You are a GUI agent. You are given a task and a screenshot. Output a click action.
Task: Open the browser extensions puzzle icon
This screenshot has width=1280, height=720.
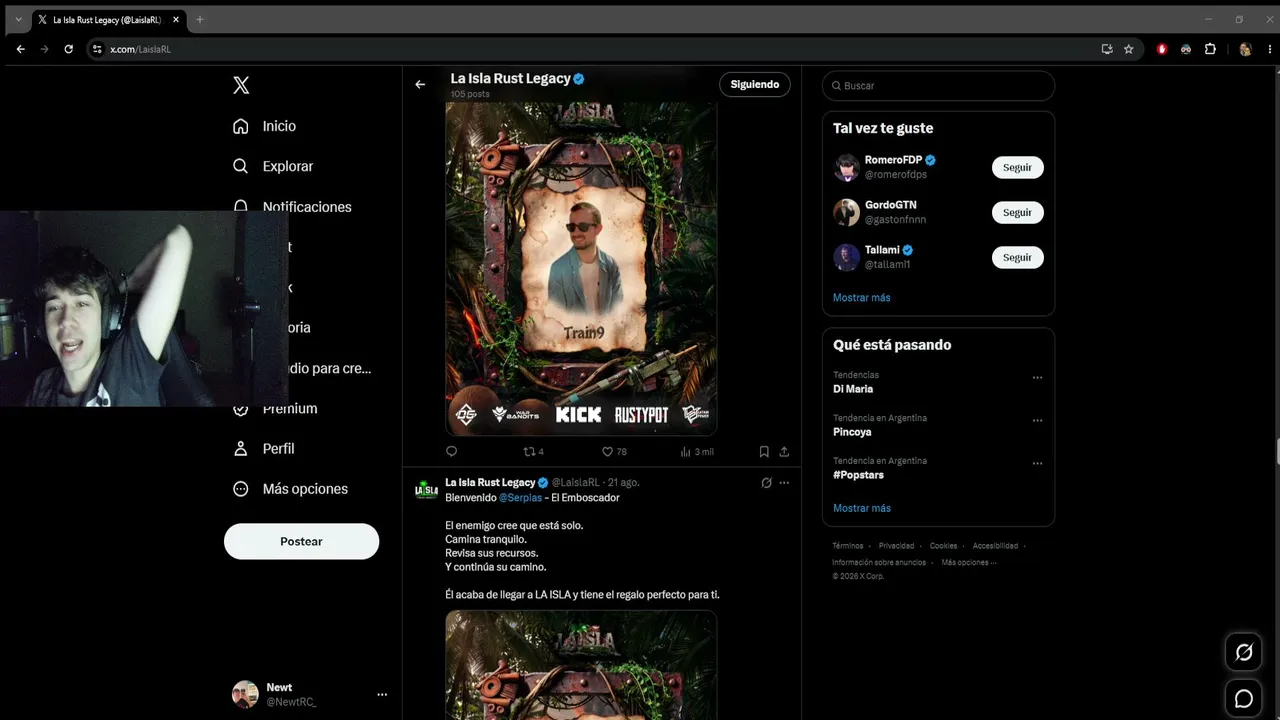(x=1210, y=49)
